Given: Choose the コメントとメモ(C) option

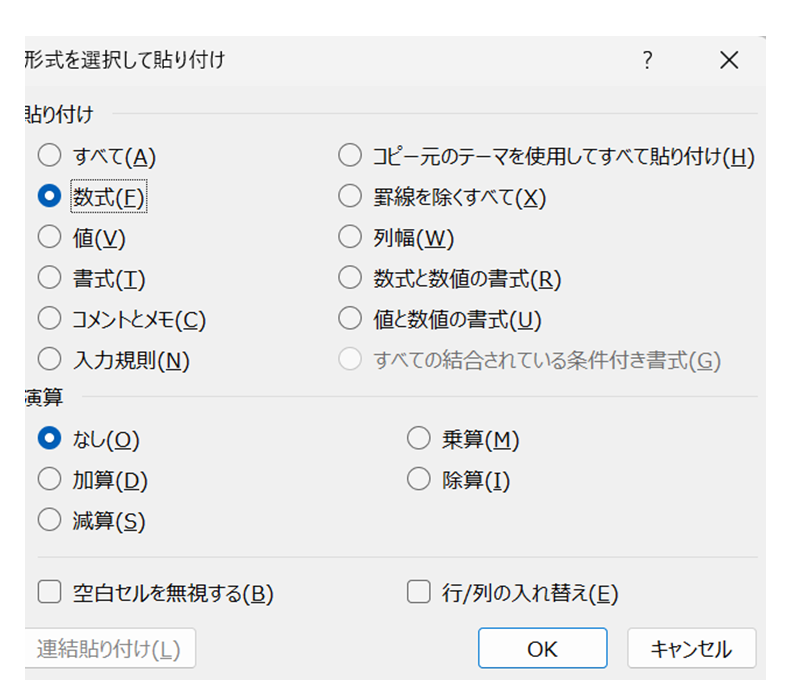Looking at the screenshot, I should click(49, 319).
